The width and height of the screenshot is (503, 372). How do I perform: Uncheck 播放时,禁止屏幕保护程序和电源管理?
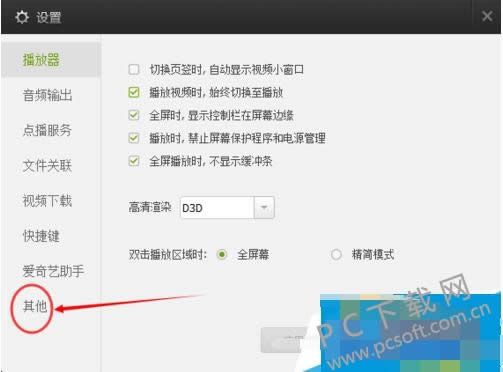point(134,138)
